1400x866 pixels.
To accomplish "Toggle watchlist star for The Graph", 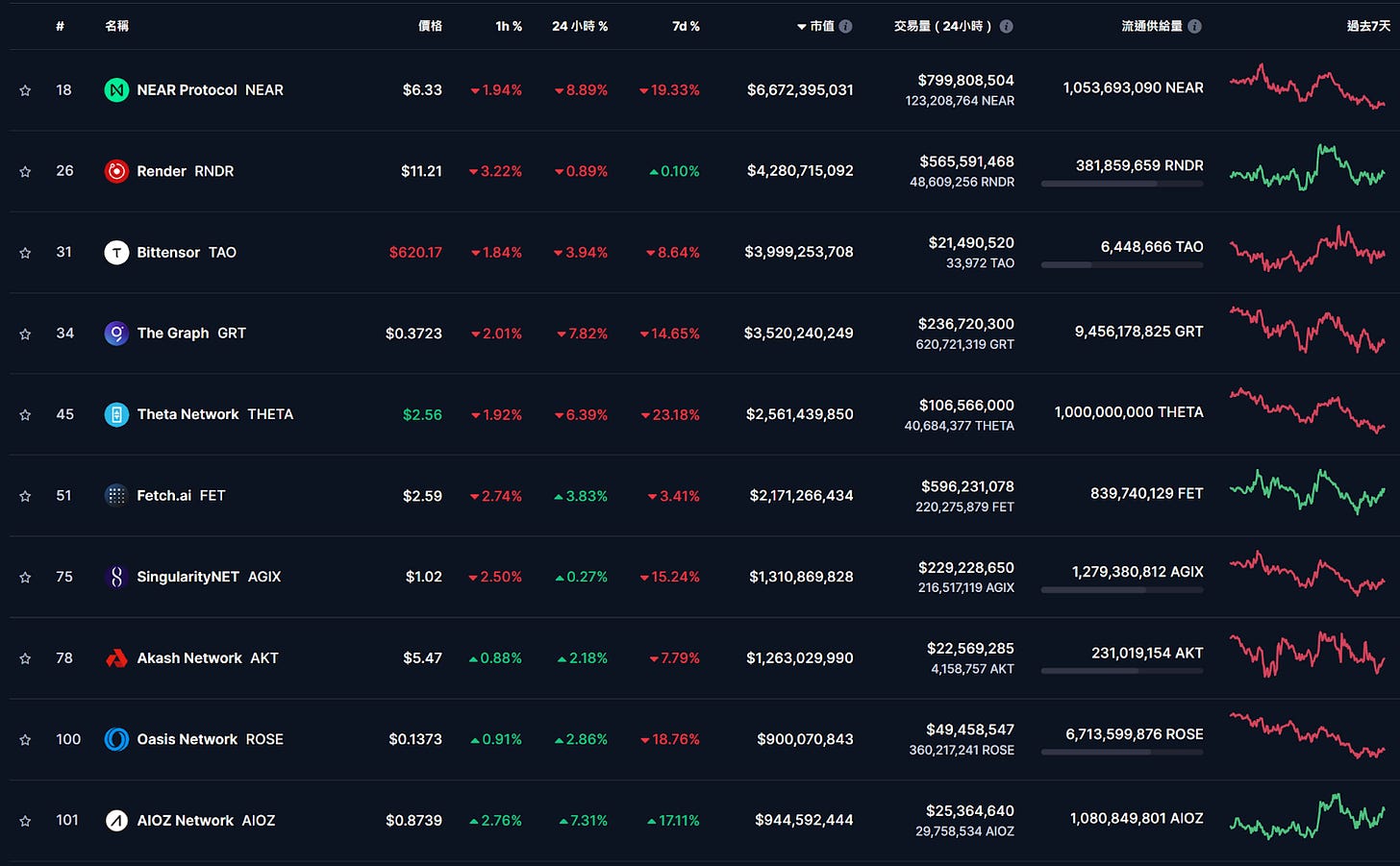I will point(25,334).
